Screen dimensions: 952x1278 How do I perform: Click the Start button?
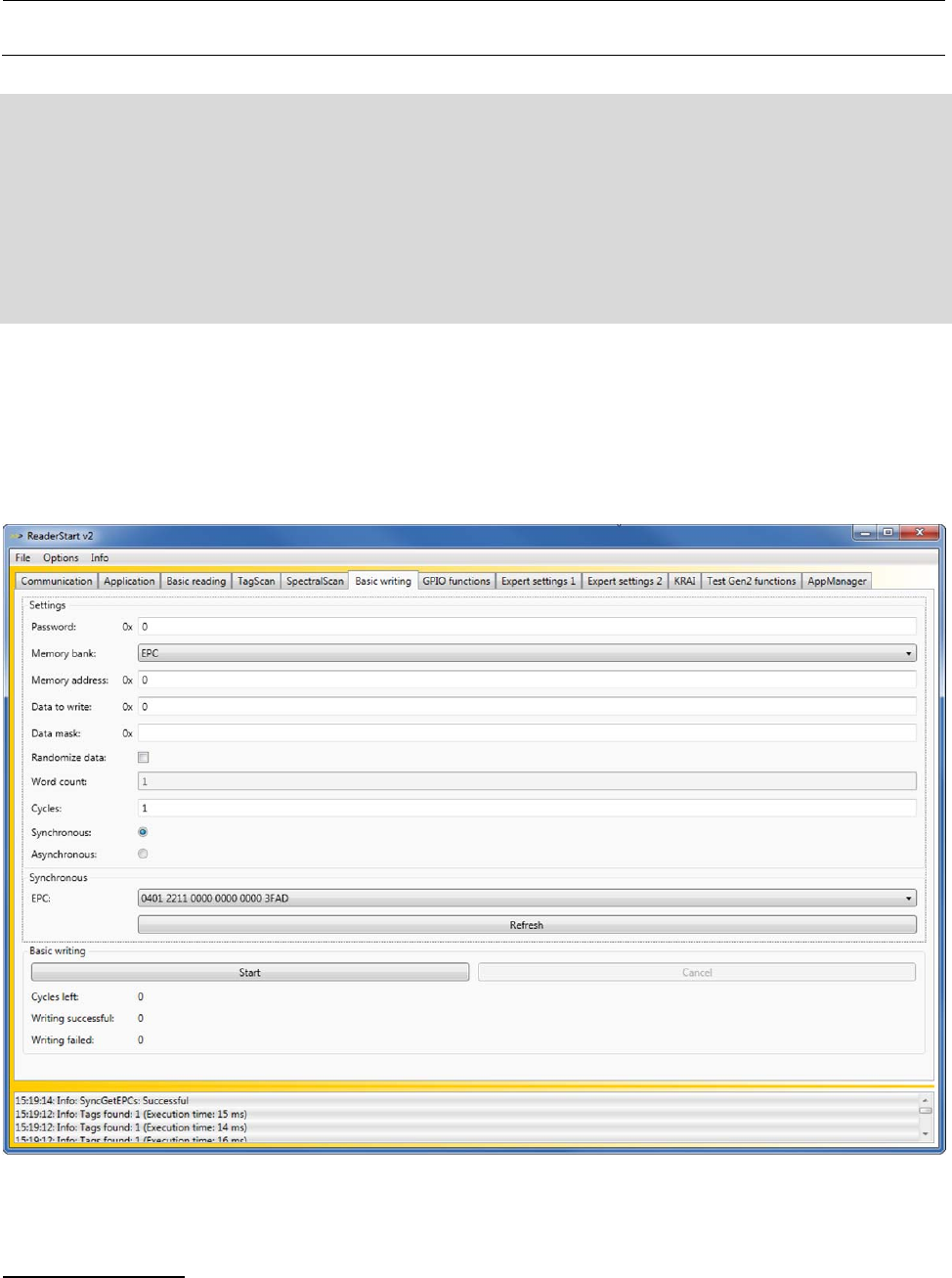coord(250,972)
